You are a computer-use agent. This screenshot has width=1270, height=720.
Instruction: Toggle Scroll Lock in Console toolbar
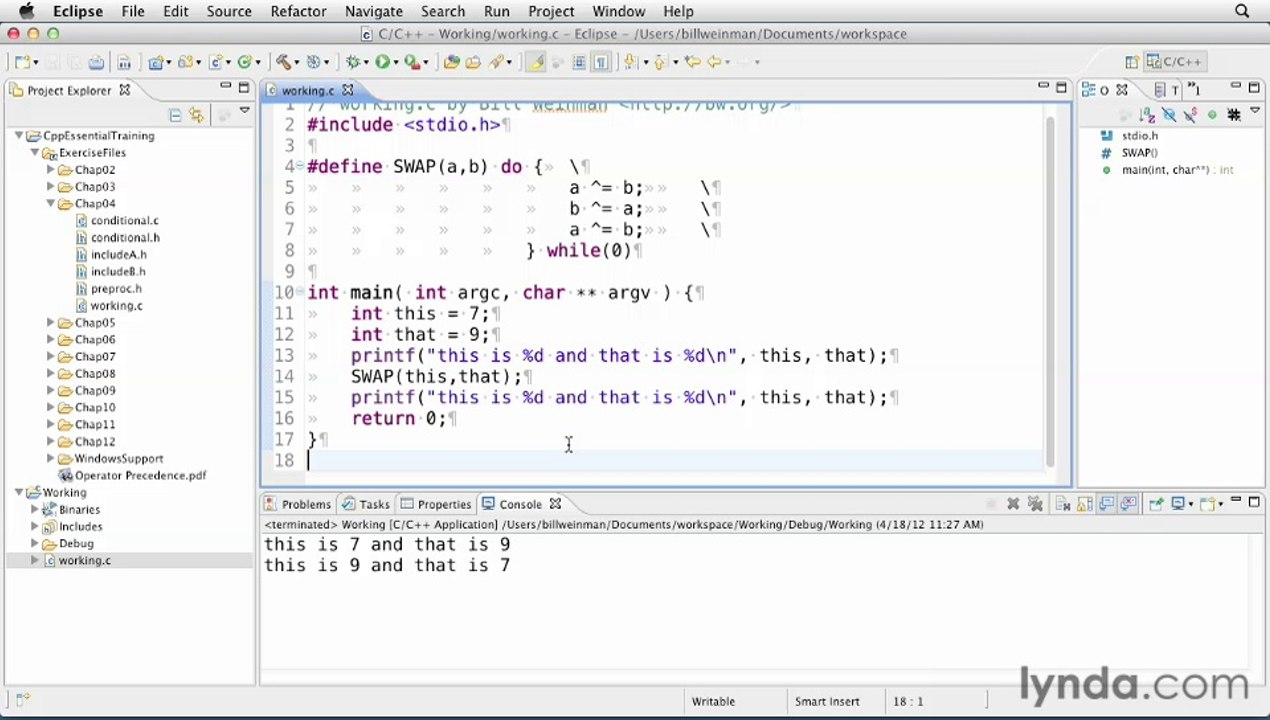coord(1084,504)
